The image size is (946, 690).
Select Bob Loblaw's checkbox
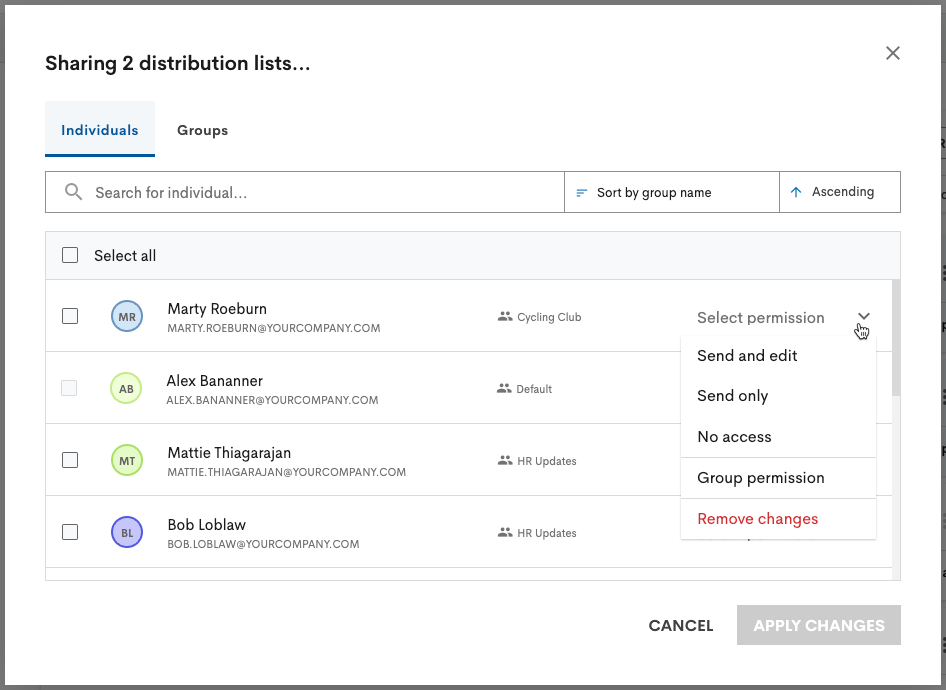70,532
